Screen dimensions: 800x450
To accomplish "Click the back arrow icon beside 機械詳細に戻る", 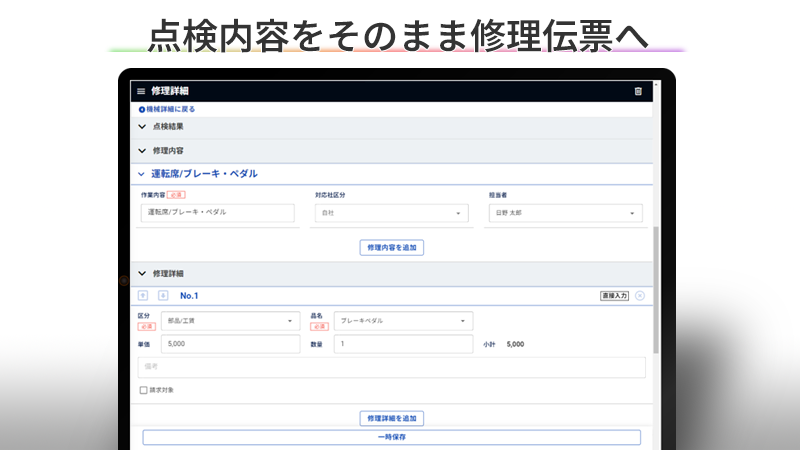I will click(142, 109).
